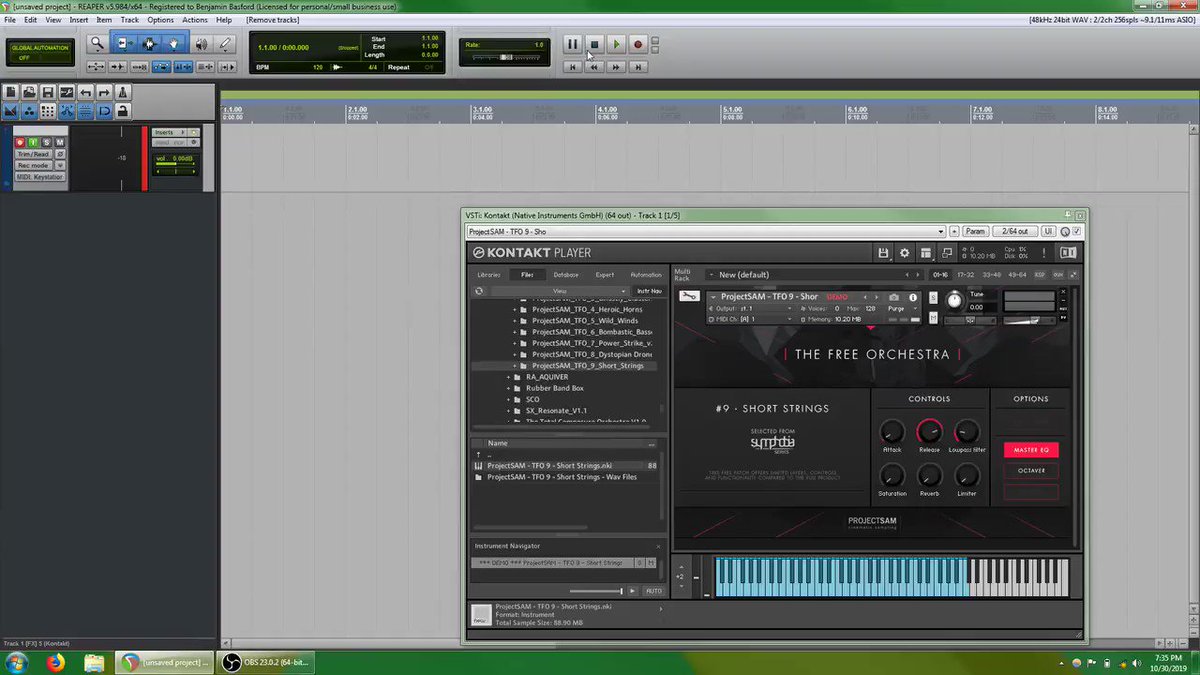Toggle the plugin bypass checkbox in VSTi header

coord(1076,231)
